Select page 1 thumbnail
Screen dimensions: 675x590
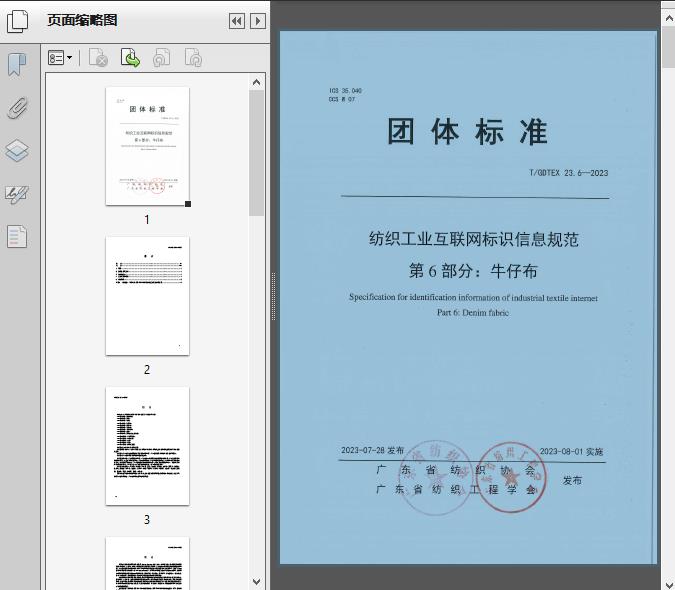147,146
